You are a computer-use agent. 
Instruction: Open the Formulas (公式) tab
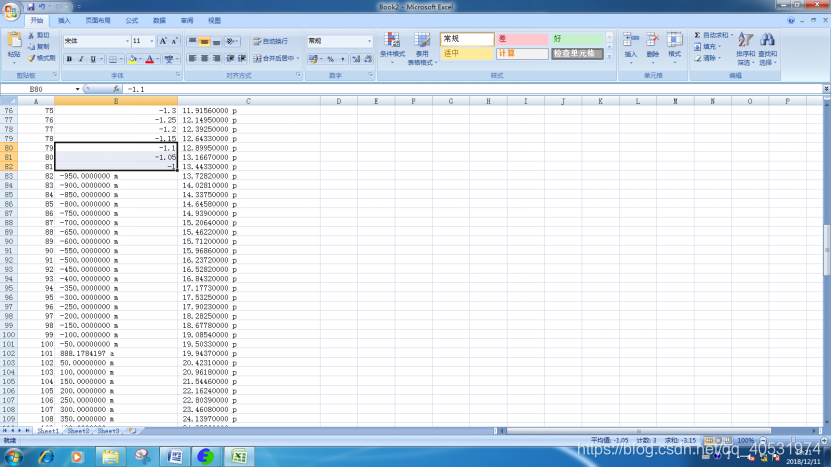point(132,21)
